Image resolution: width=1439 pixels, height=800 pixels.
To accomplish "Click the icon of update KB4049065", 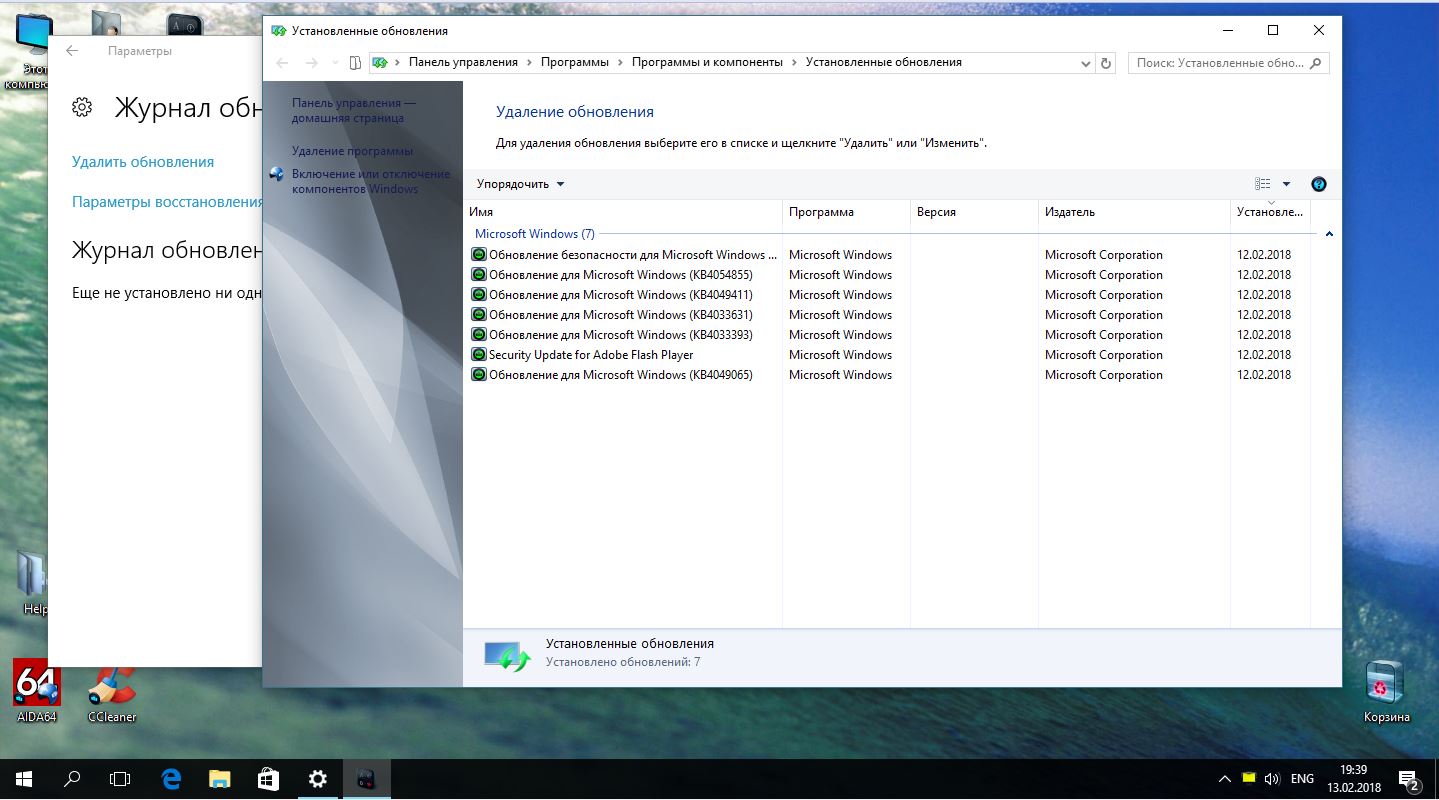I will pos(478,375).
